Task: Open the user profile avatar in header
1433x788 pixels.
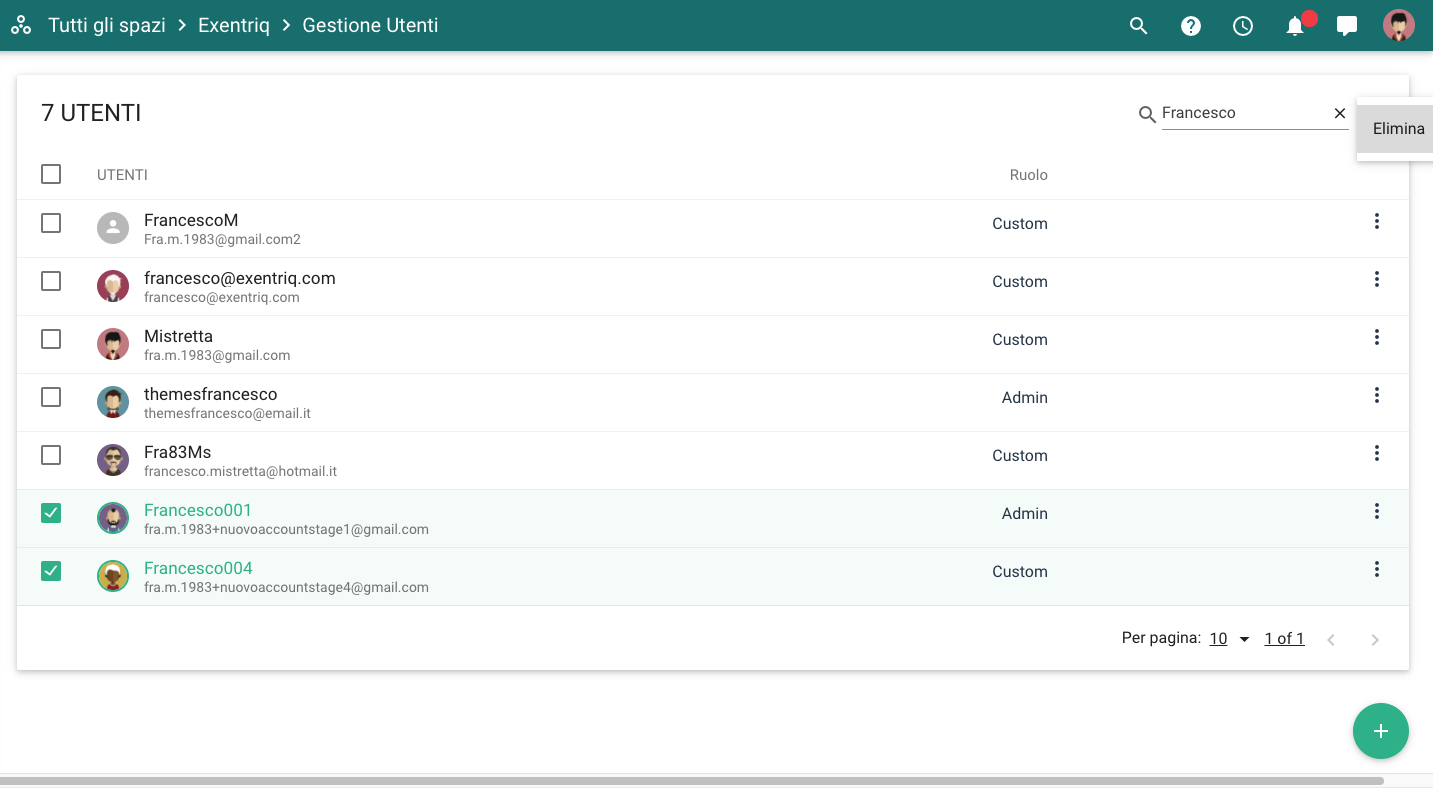Action: (x=1399, y=26)
